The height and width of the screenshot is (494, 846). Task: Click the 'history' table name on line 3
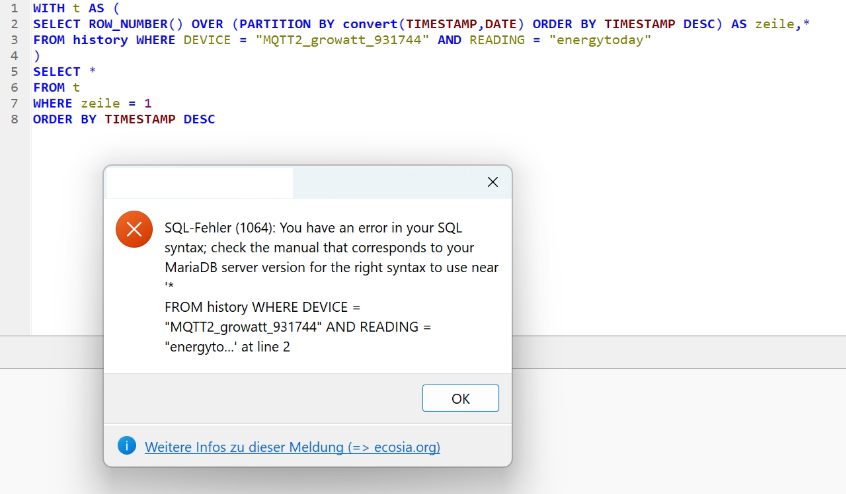[x=100, y=40]
